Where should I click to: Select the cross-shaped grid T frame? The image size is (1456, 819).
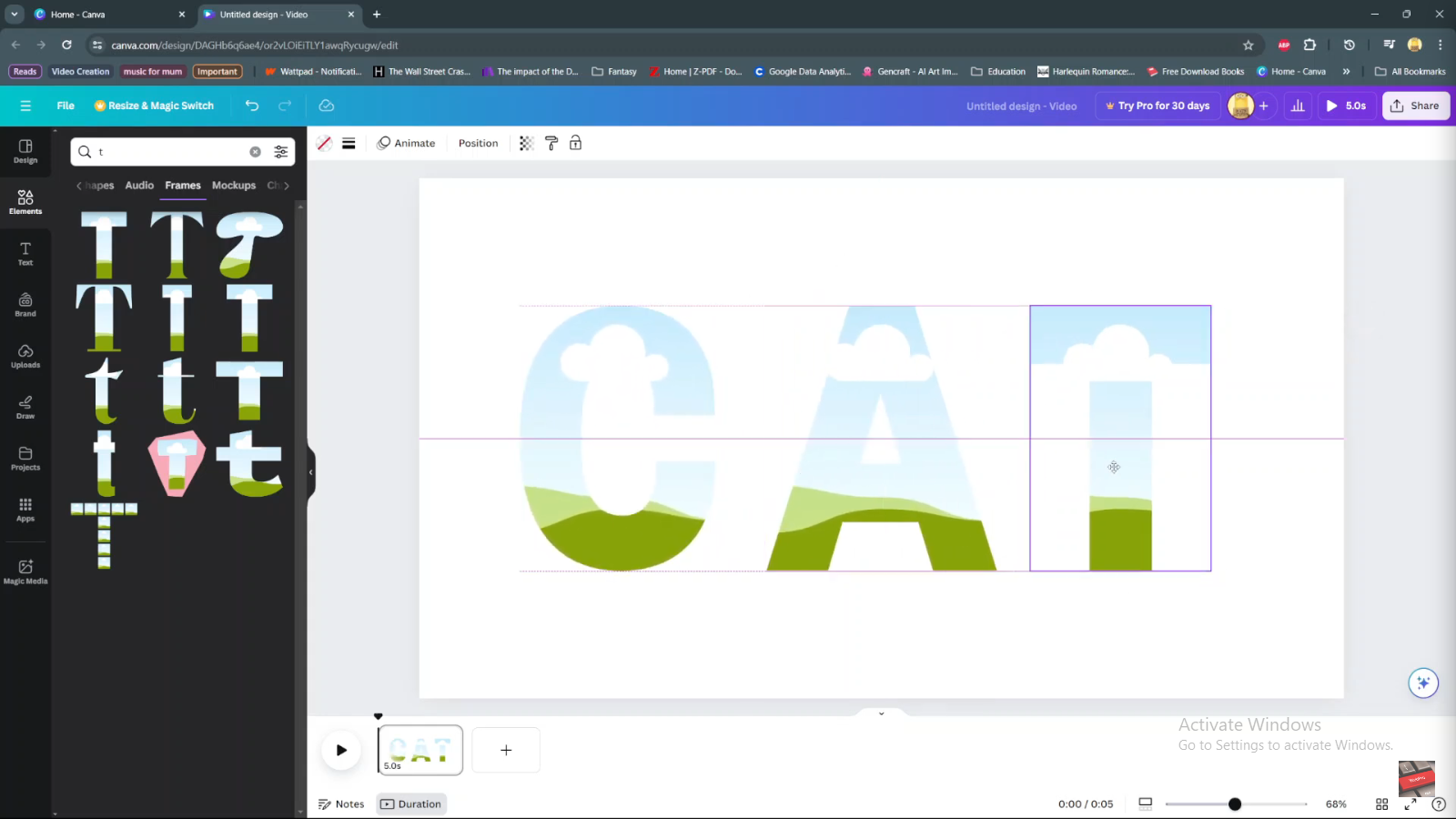(105, 536)
